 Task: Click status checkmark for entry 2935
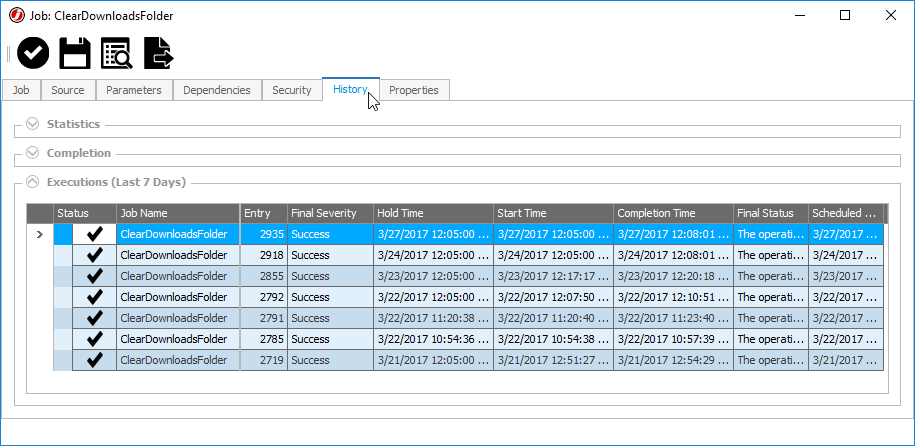click(x=94, y=234)
